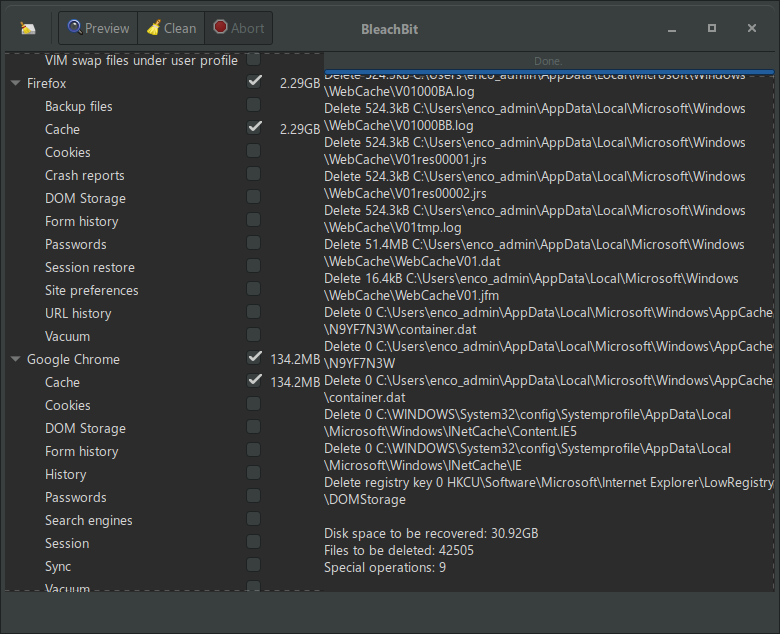This screenshot has width=780, height=634.
Task: Uncheck the Google Chrome group checkbox
Action: [x=254, y=358]
